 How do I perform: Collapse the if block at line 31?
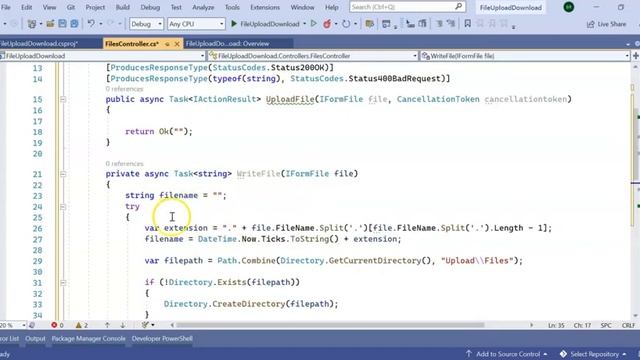point(63,282)
